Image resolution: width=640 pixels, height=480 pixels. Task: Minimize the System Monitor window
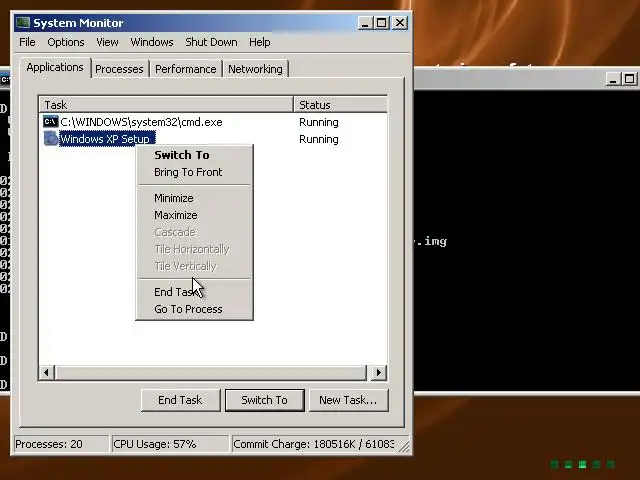(366, 23)
